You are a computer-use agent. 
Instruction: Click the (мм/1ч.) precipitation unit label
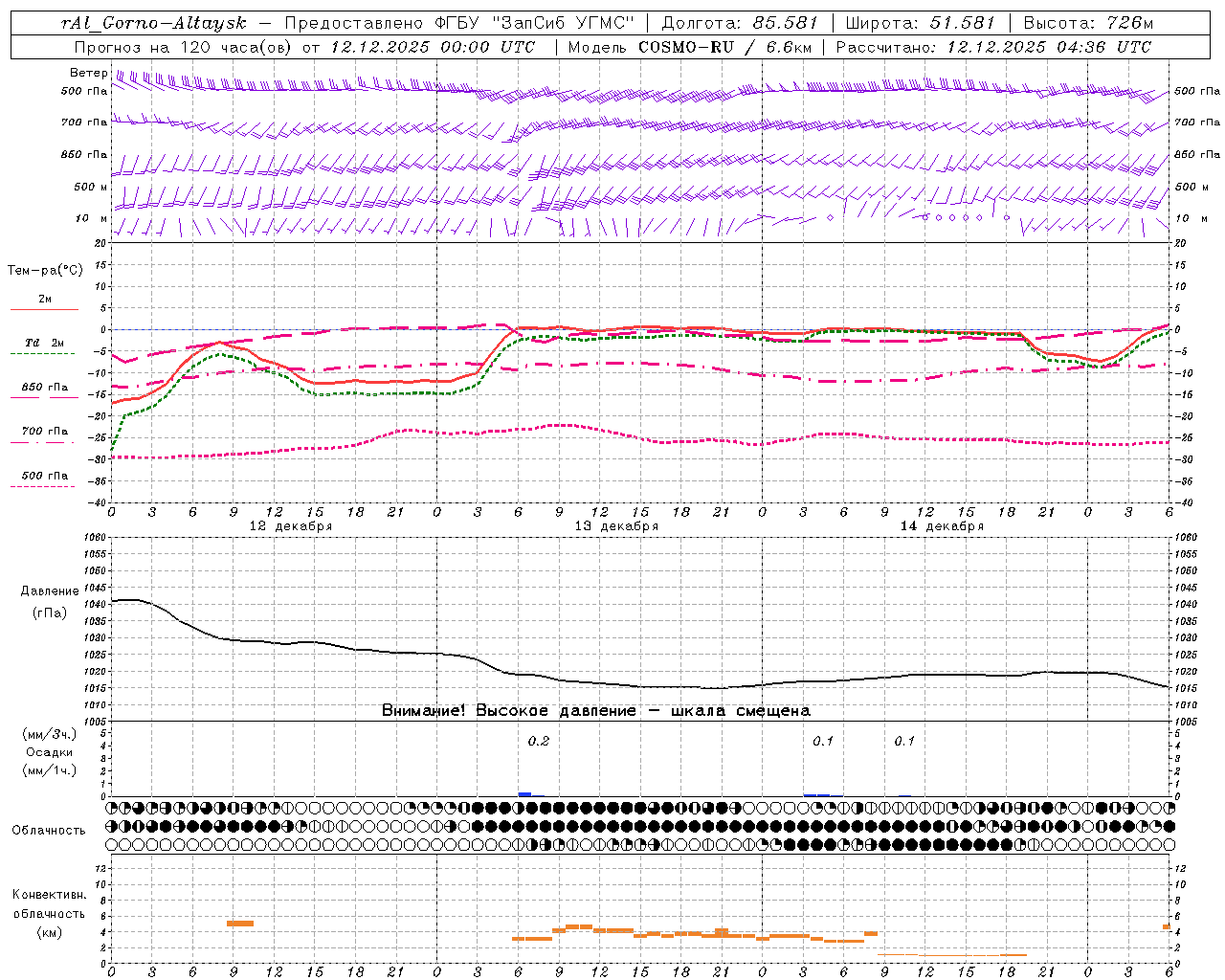(x=50, y=770)
